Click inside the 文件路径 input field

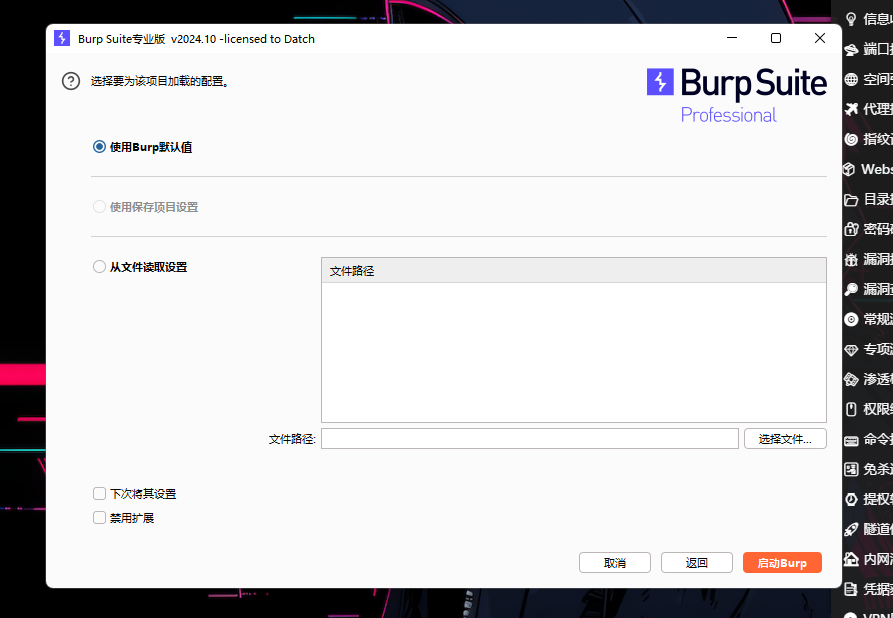[530, 438]
